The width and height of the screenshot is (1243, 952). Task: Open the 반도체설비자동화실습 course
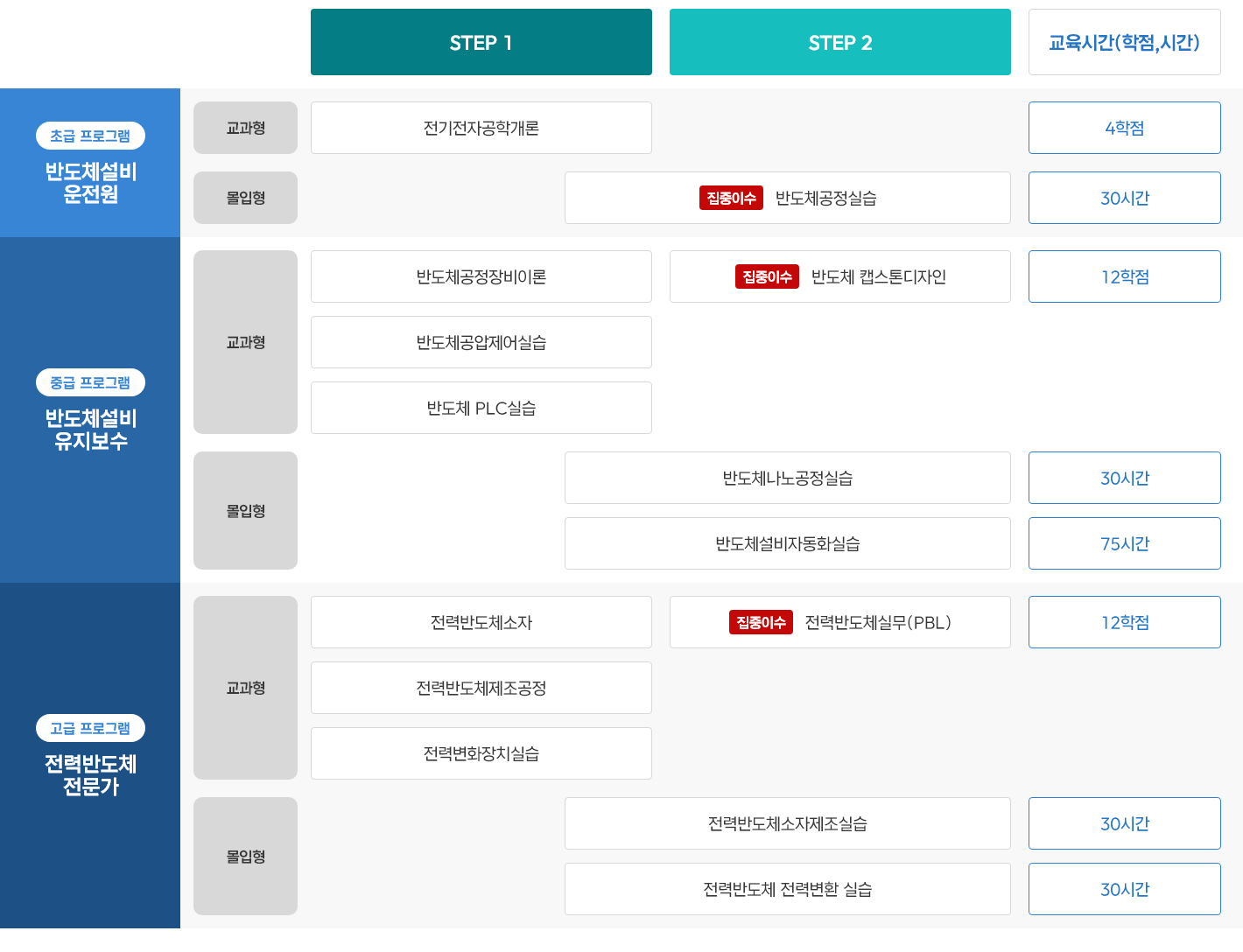788,543
